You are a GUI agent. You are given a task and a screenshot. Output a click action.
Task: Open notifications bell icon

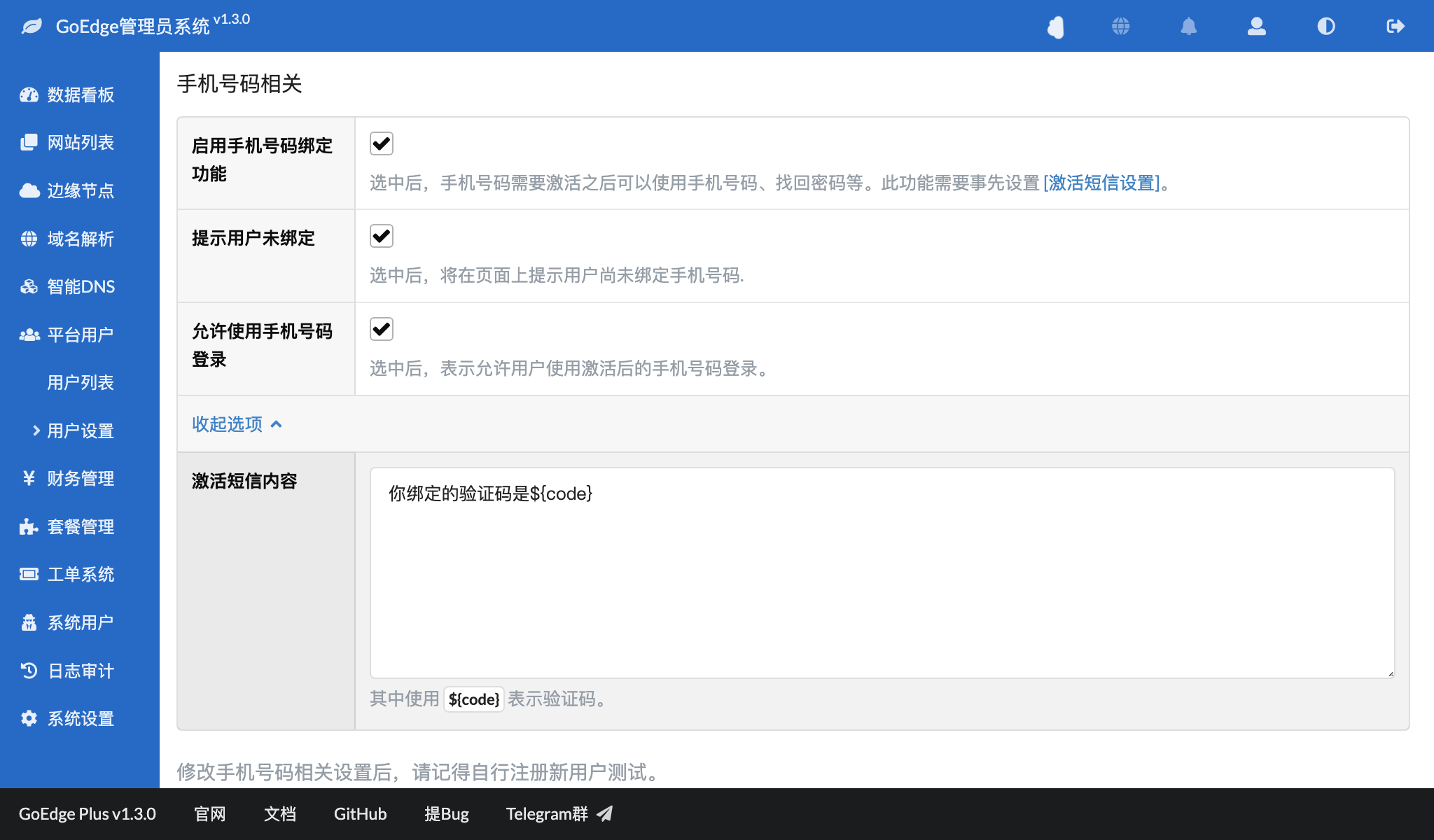tap(1189, 27)
